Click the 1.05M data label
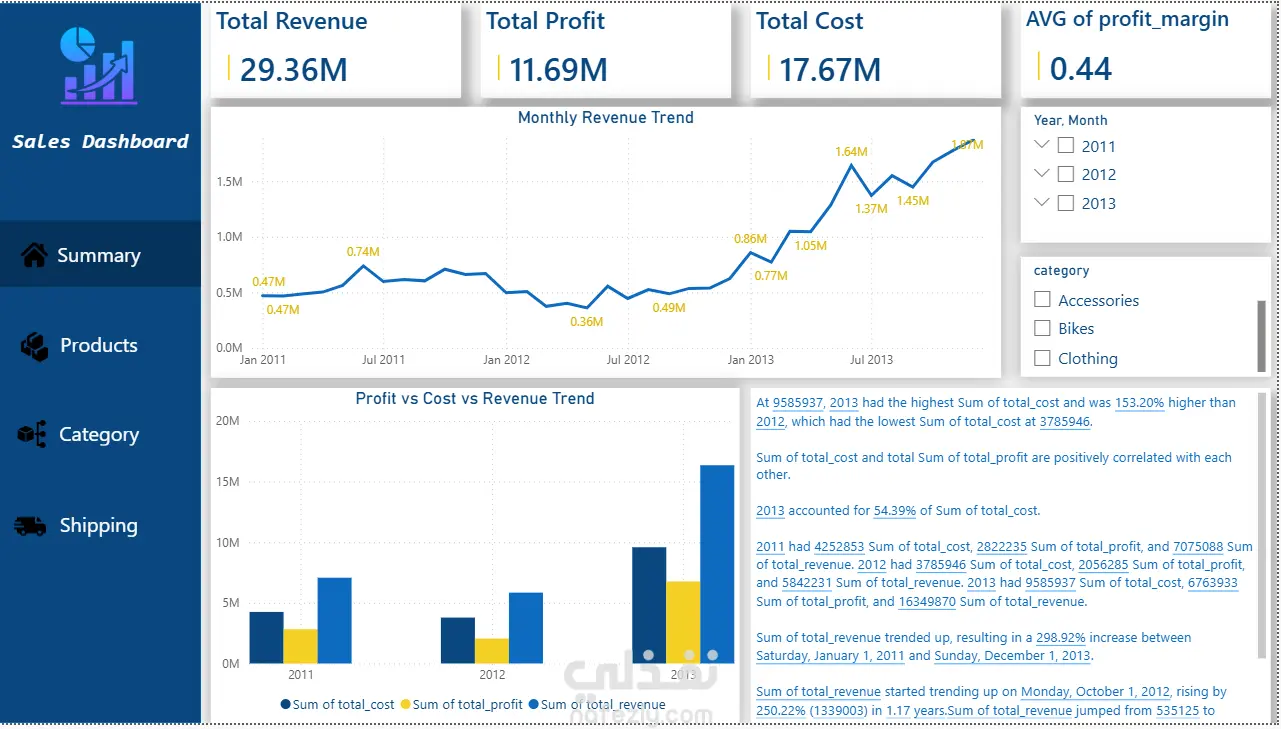Viewport: 1281px width, 729px height. 810,246
